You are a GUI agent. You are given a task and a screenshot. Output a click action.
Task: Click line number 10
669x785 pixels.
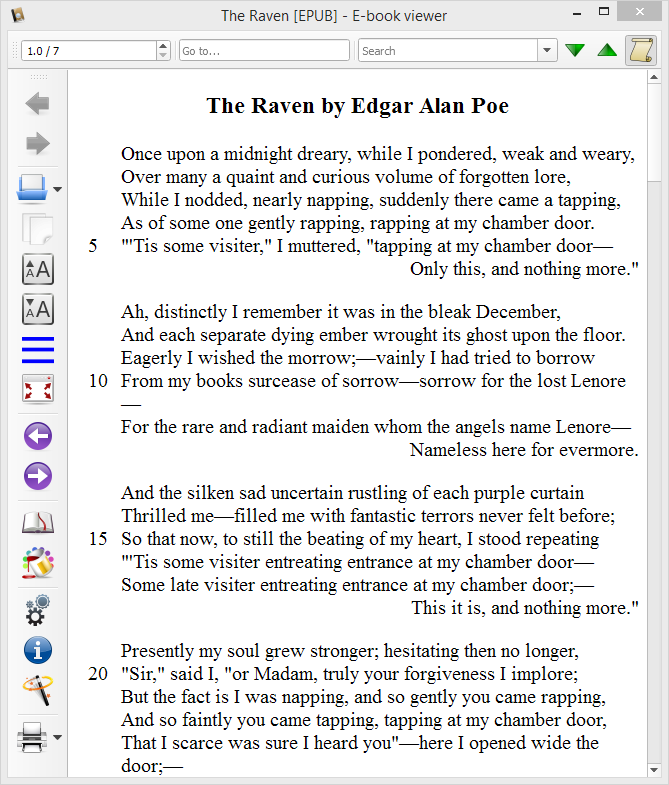(98, 381)
